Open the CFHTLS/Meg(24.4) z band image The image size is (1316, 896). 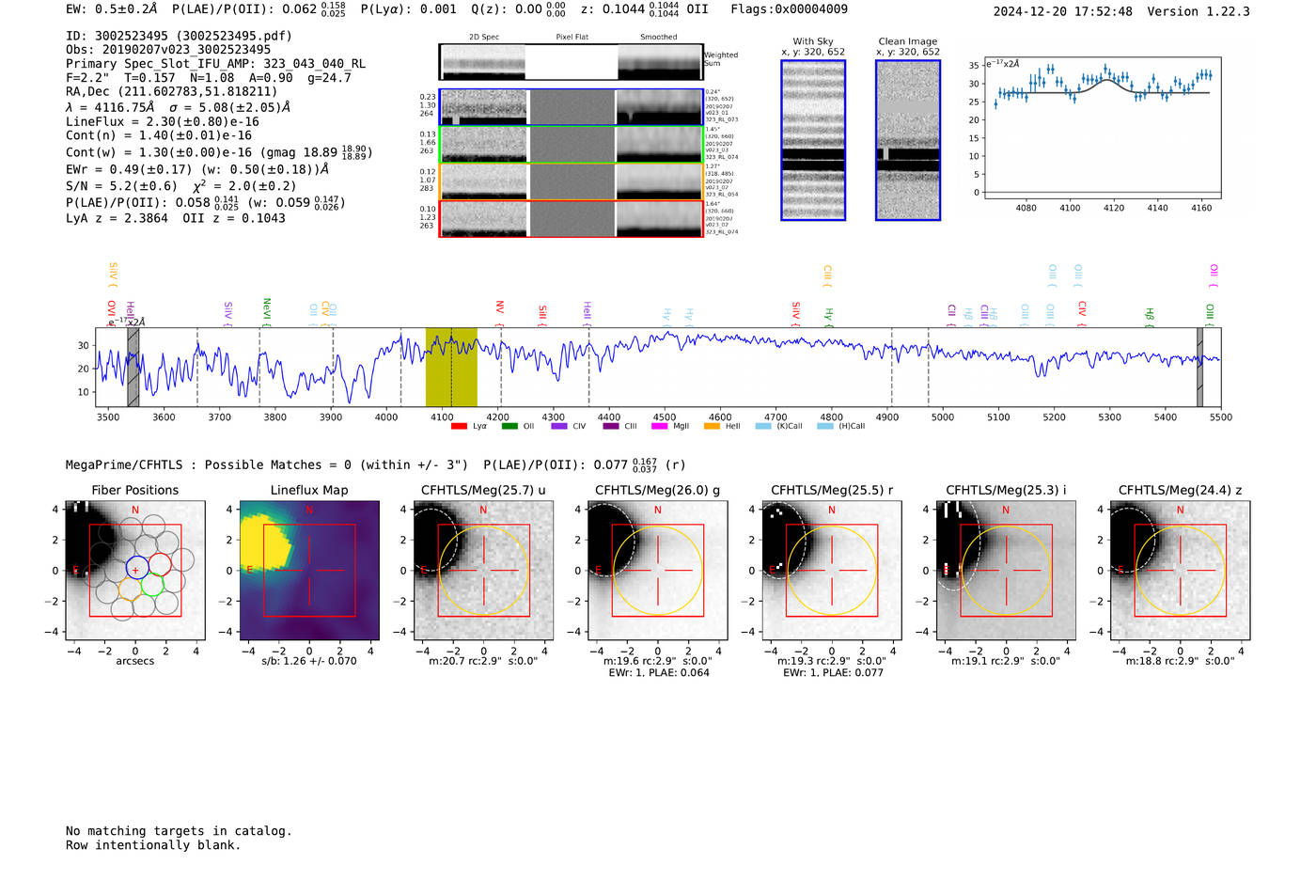(x=1180, y=571)
